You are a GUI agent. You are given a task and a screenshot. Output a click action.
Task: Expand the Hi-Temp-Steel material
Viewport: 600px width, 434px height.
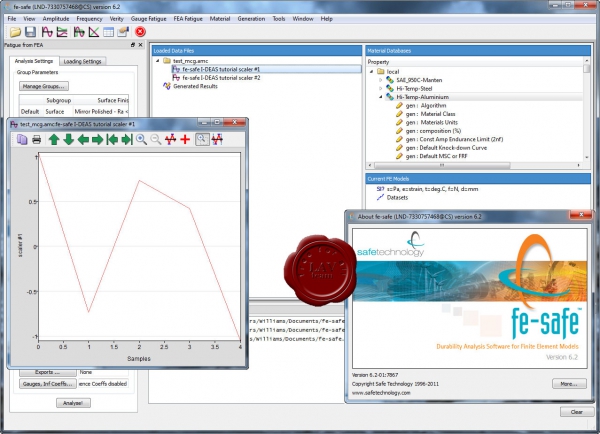(380, 88)
